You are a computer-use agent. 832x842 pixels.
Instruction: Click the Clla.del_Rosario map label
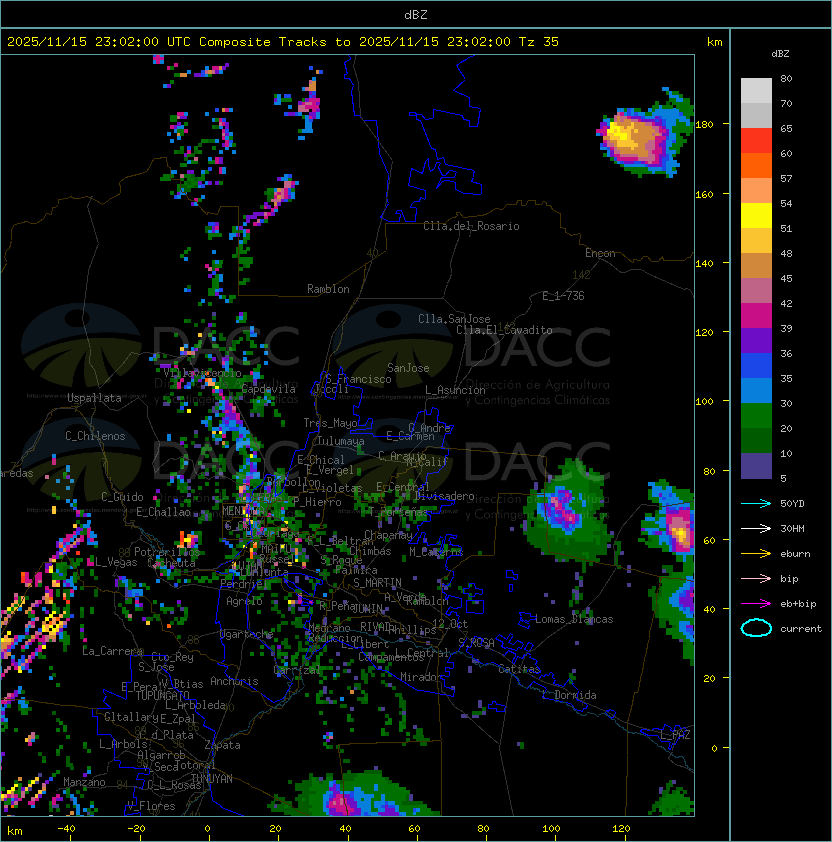[471, 226]
